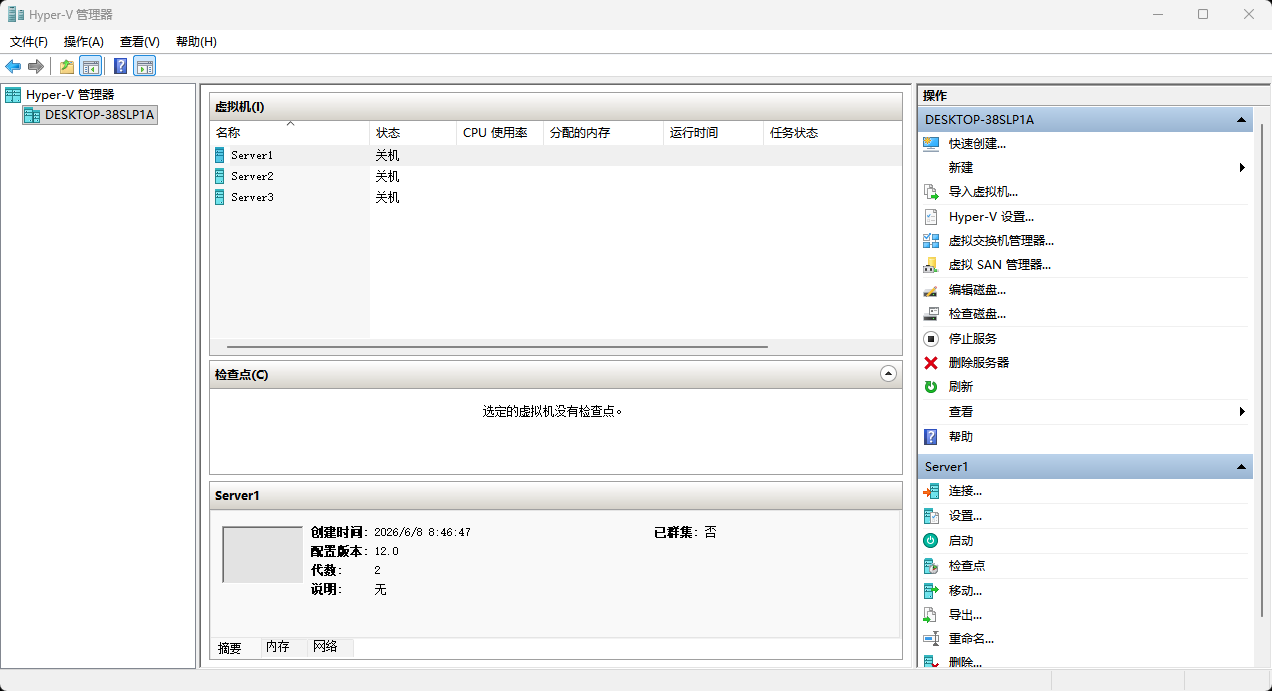The image size is (1272, 691).
Task: Click the 停止服务 stop icon
Action: point(931,338)
